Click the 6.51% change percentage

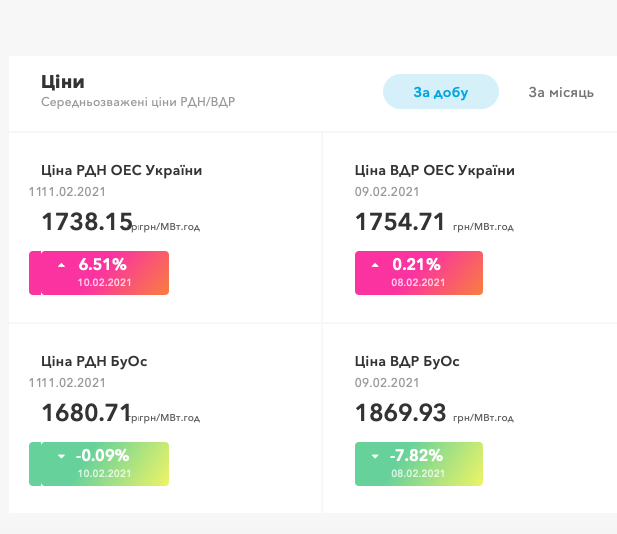103,265
